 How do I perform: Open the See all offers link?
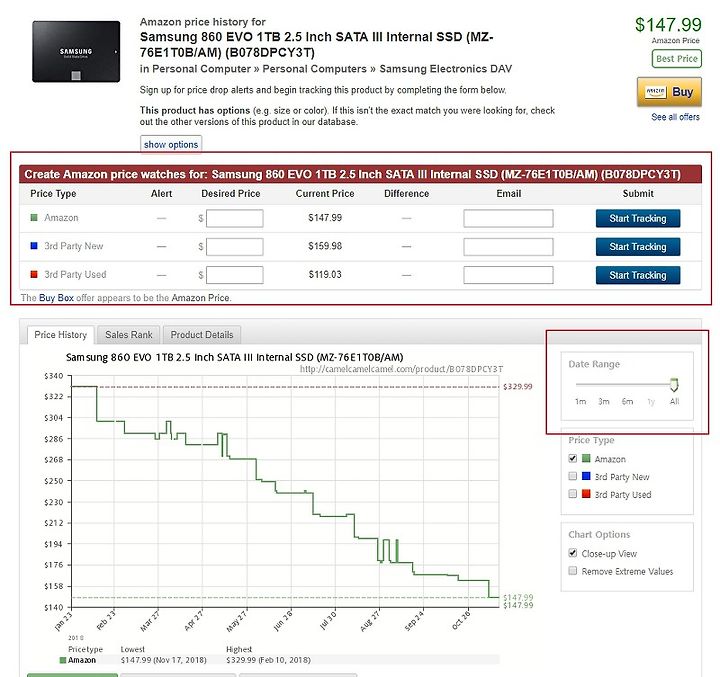coord(675,117)
